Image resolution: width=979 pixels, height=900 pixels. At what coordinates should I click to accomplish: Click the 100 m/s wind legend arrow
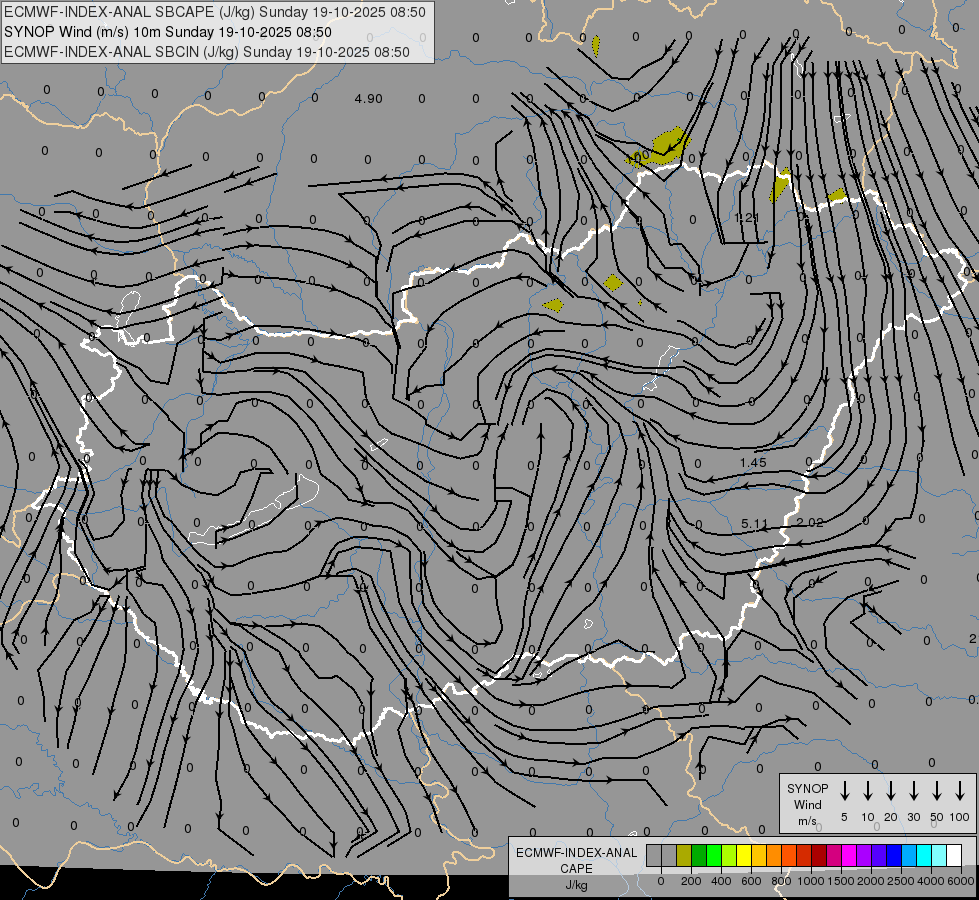click(x=960, y=791)
